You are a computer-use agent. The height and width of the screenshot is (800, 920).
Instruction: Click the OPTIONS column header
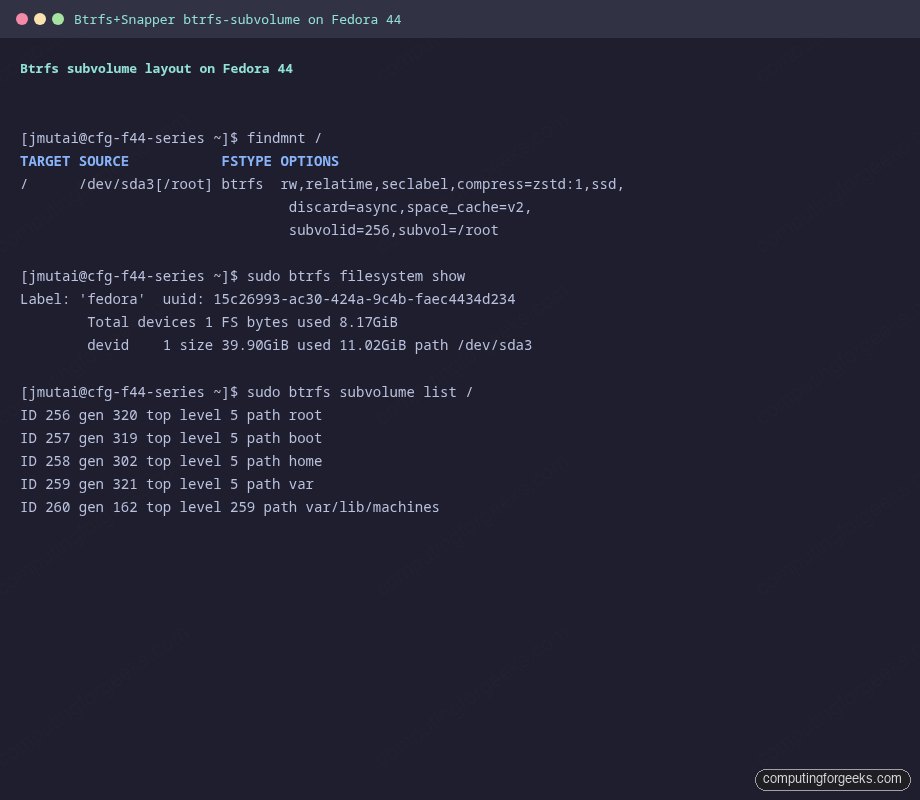point(309,161)
